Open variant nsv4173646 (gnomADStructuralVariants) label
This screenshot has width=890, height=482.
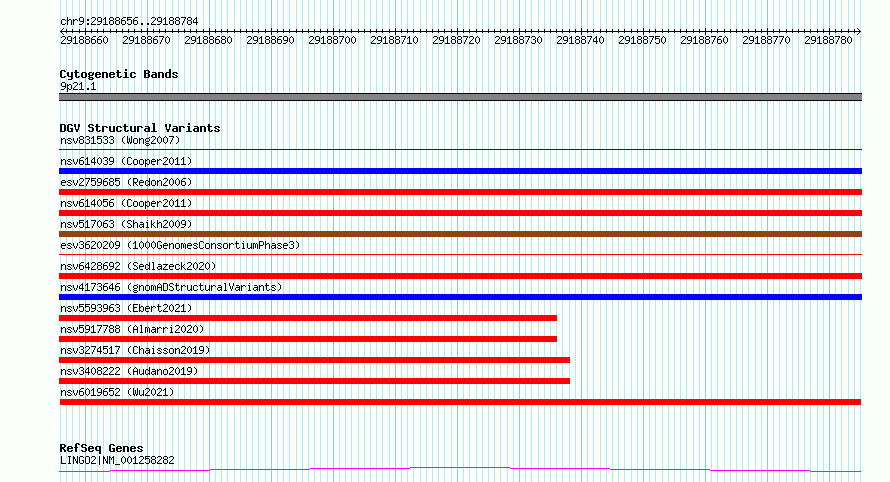click(x=171, y=287)
